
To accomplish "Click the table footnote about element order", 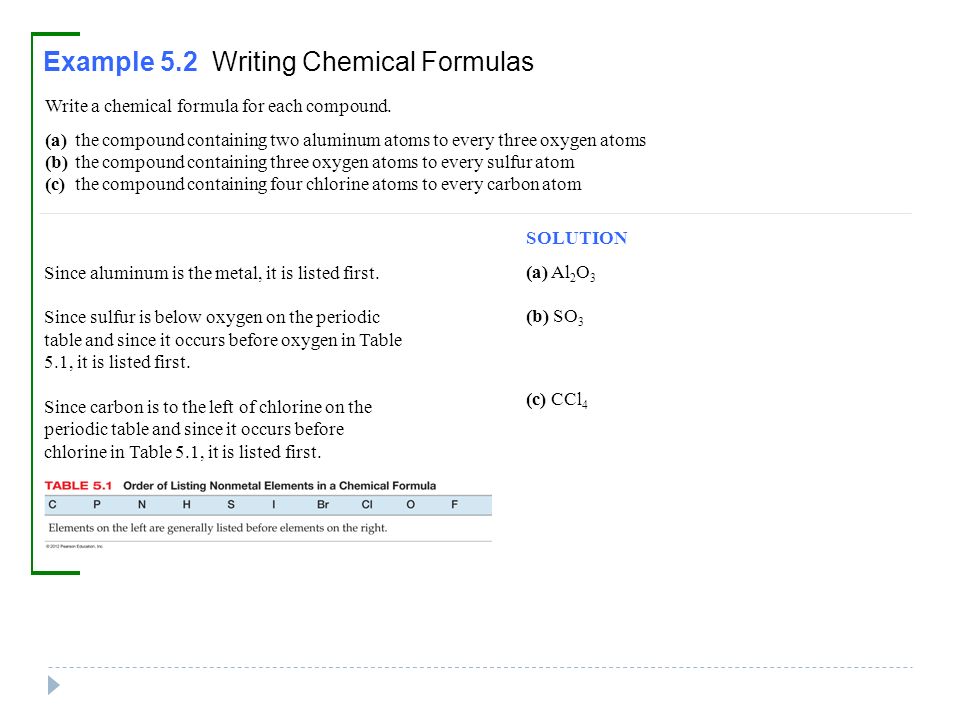I will click(218, 528).
